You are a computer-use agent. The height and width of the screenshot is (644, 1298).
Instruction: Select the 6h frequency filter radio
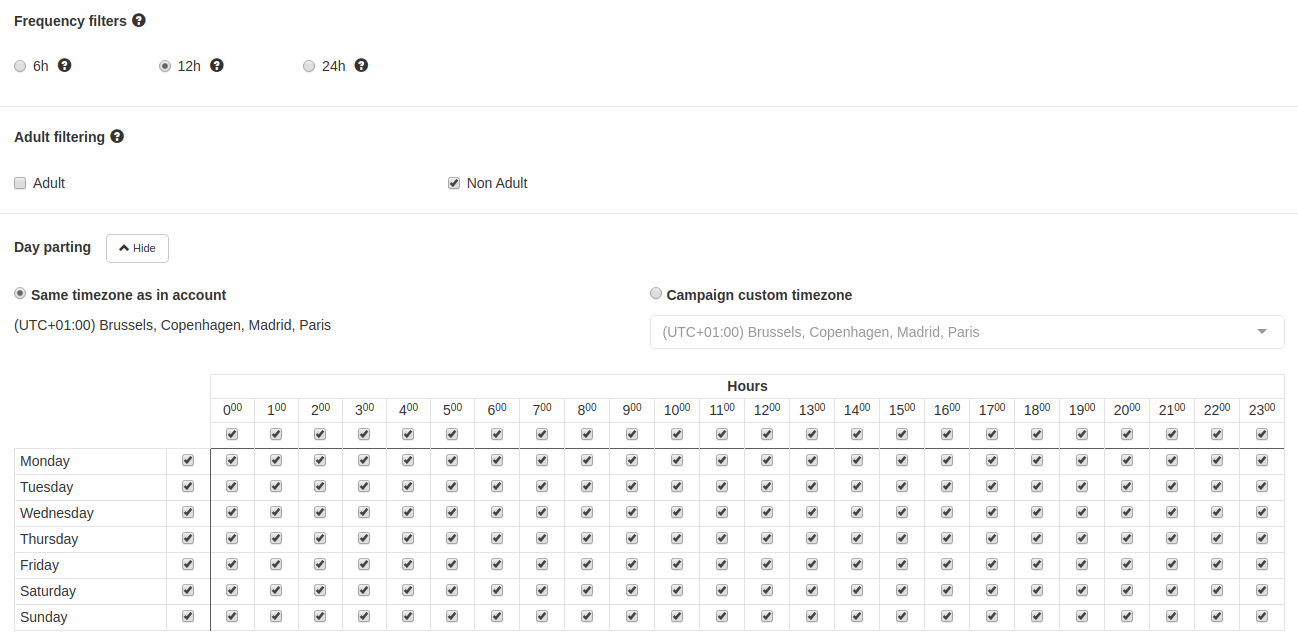tap(20, 66)
